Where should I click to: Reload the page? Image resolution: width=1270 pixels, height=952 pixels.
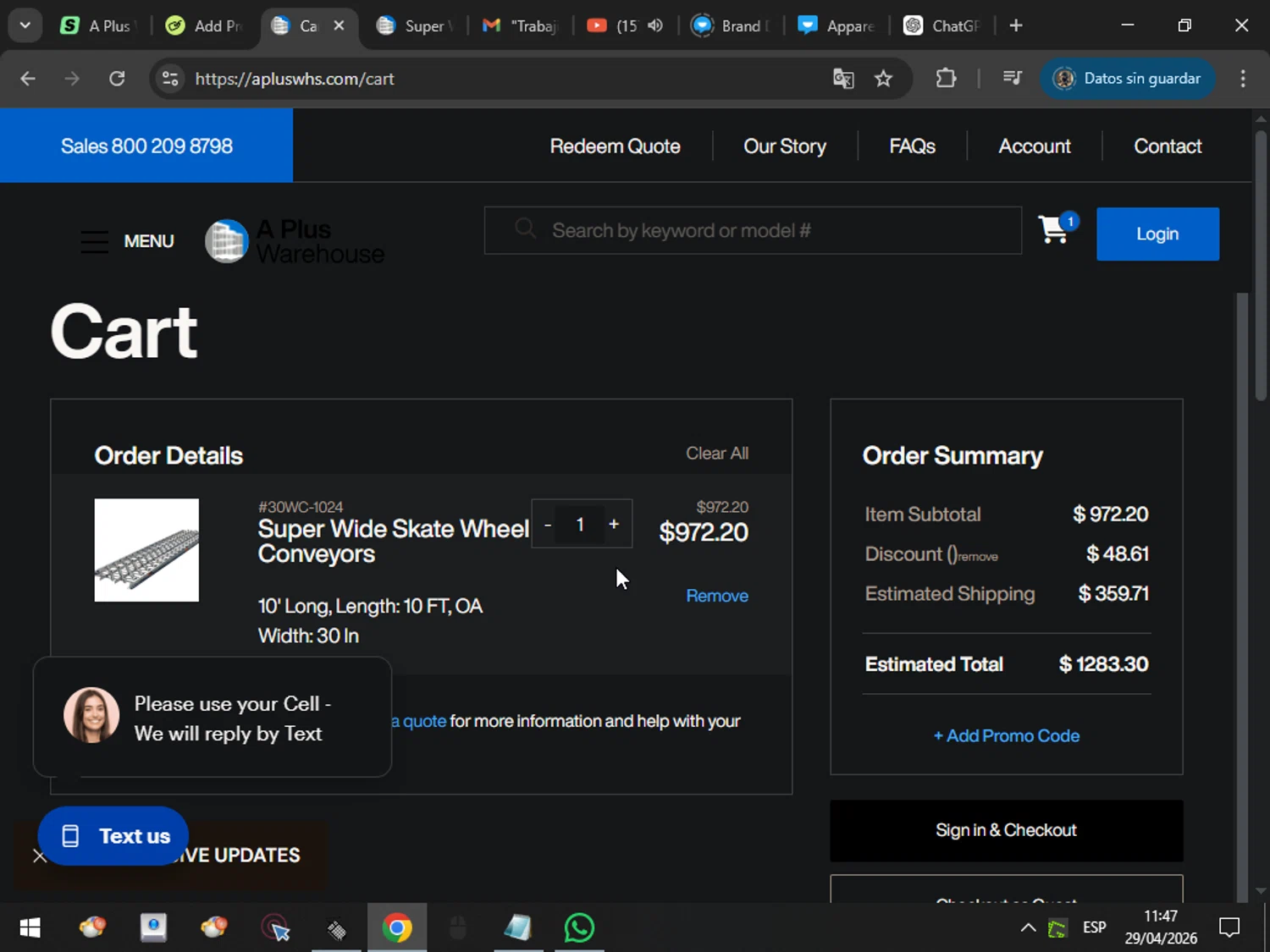click(x=117, y=79)
